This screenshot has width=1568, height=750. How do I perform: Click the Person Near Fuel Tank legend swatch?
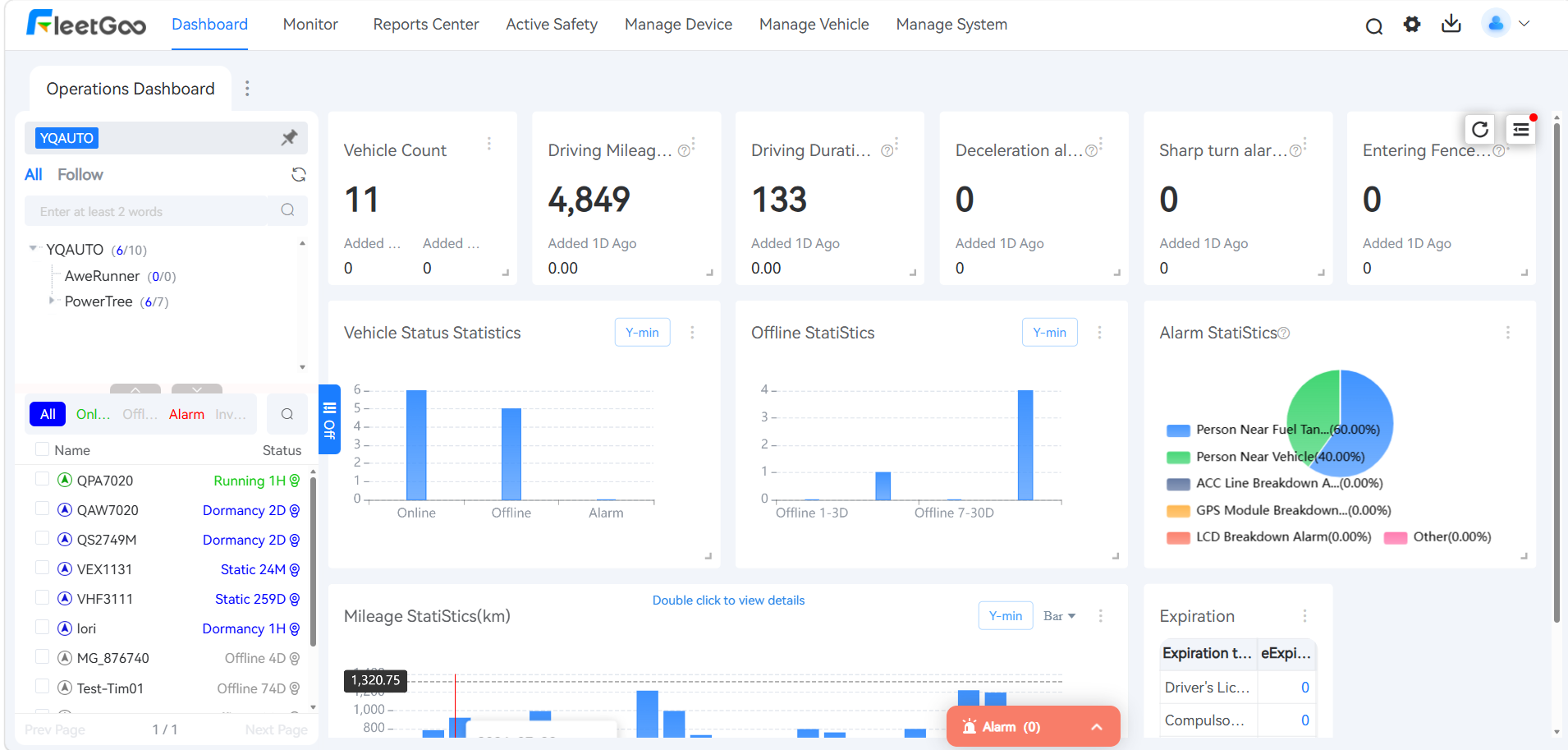(1178, 430)
